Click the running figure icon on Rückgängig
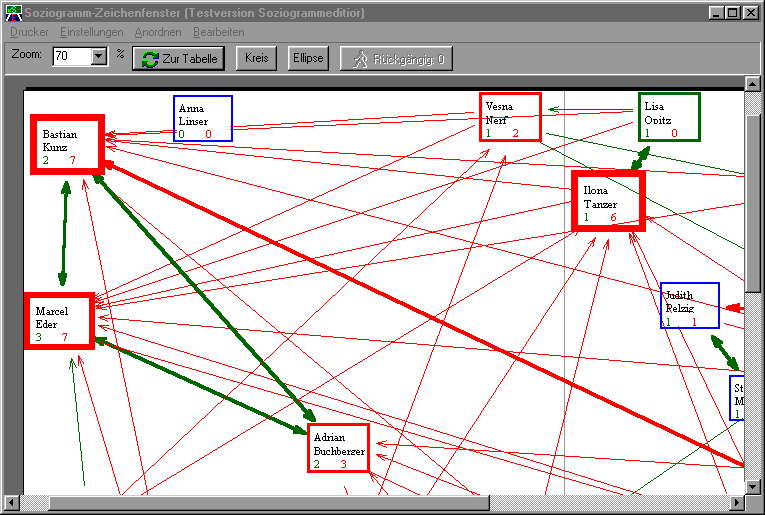 pos(359,59)
